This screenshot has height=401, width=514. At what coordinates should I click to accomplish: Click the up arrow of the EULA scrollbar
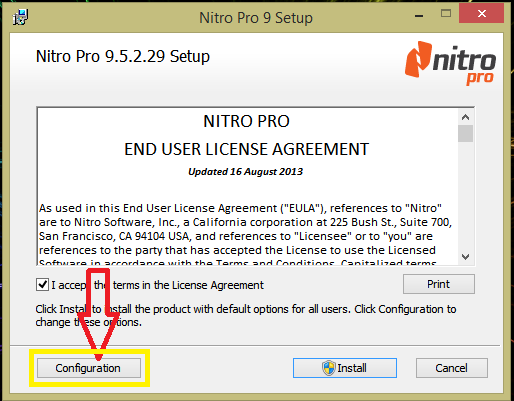click(x=466, y=117)
